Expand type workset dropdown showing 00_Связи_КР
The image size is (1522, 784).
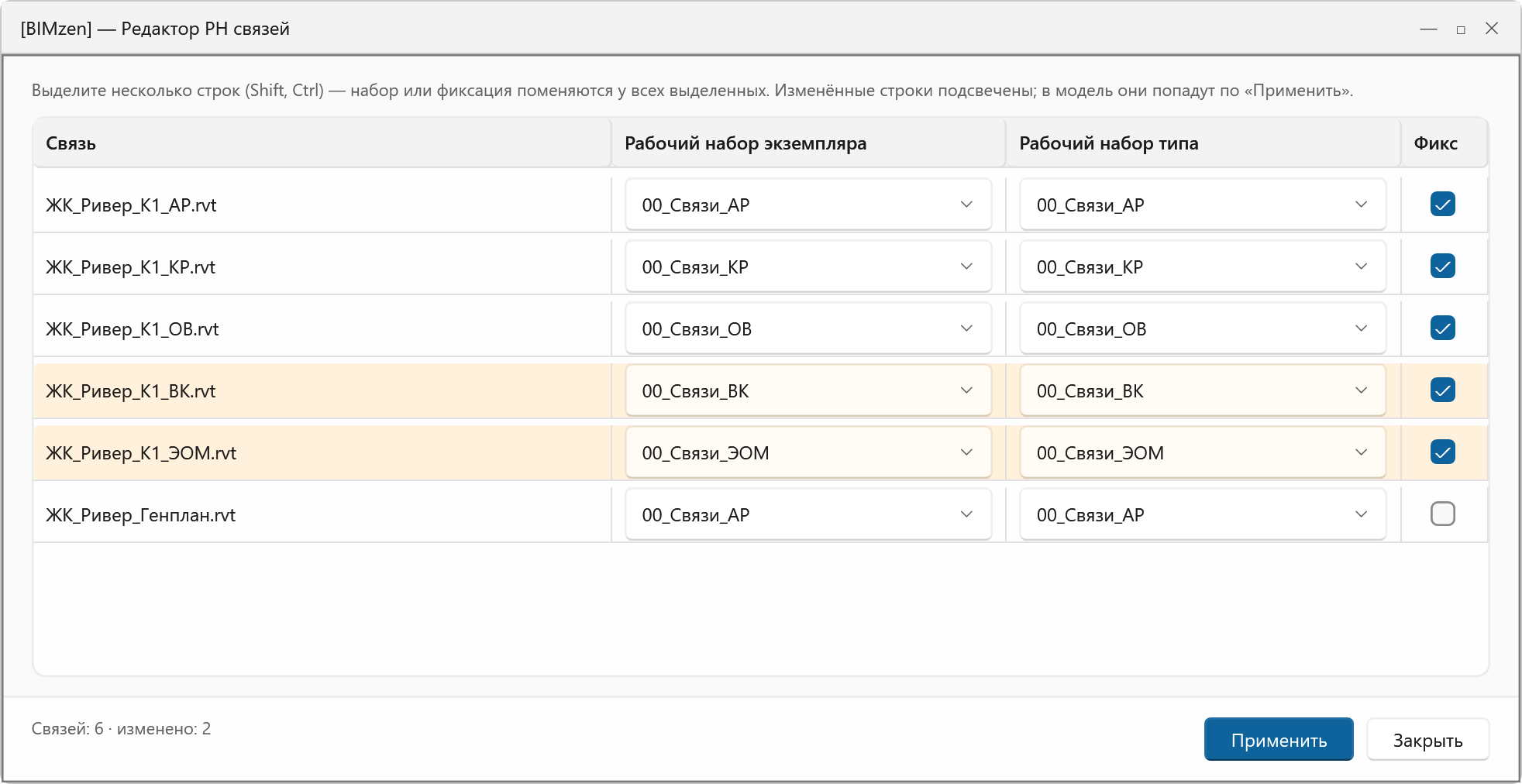(1203, 266)
